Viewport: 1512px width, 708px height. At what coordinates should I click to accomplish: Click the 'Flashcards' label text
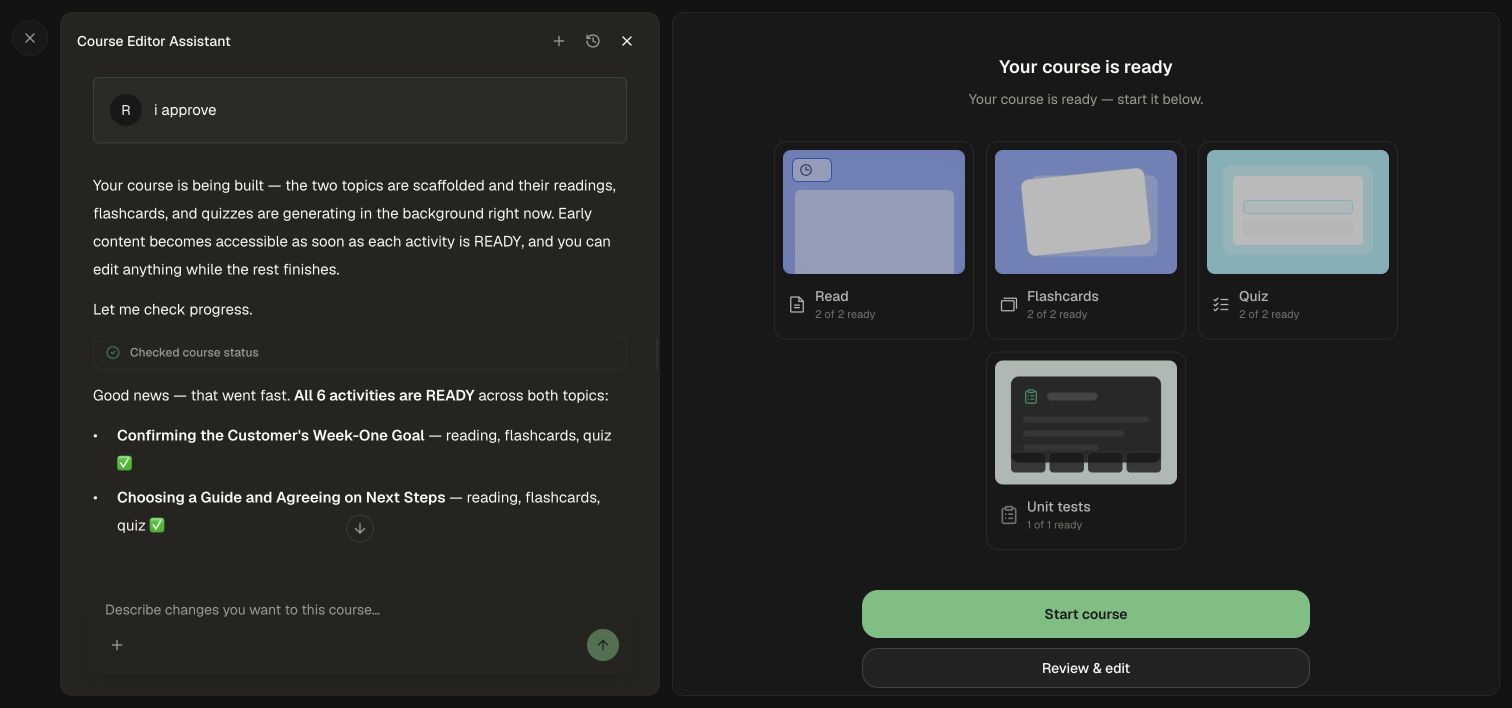(x=1063, y=296)
